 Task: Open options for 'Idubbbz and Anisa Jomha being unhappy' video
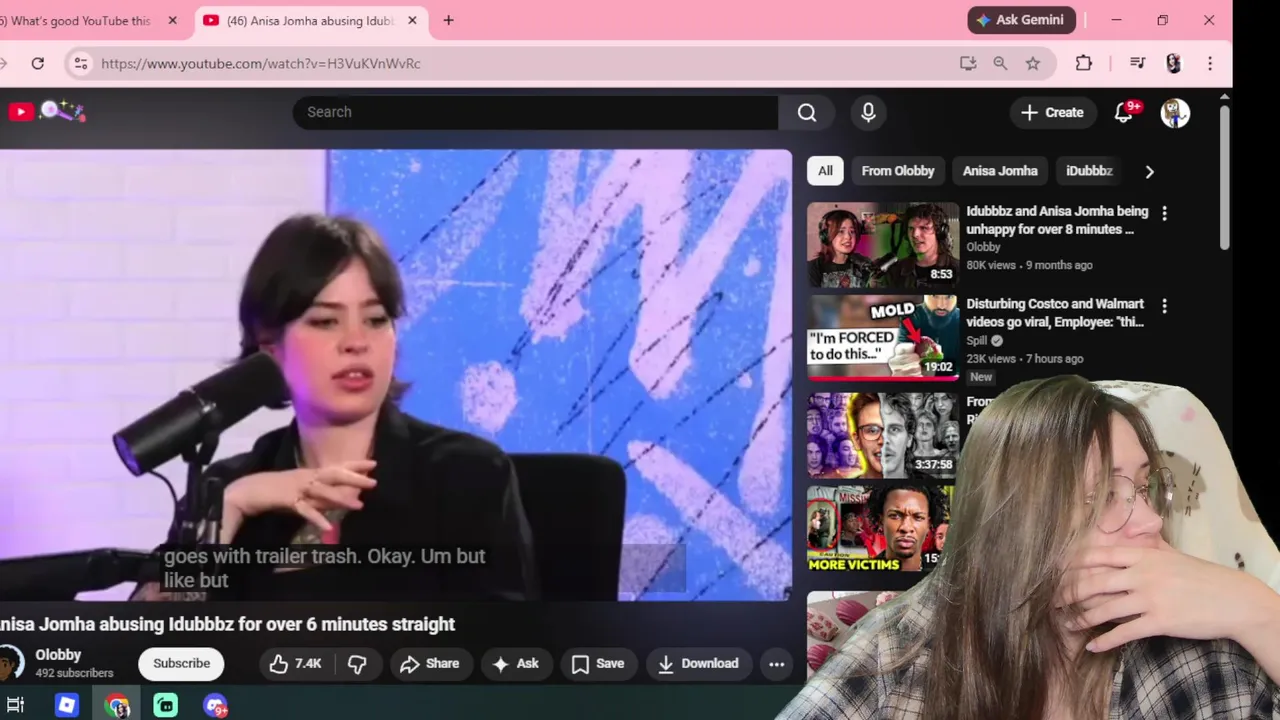coord(1164,213)
